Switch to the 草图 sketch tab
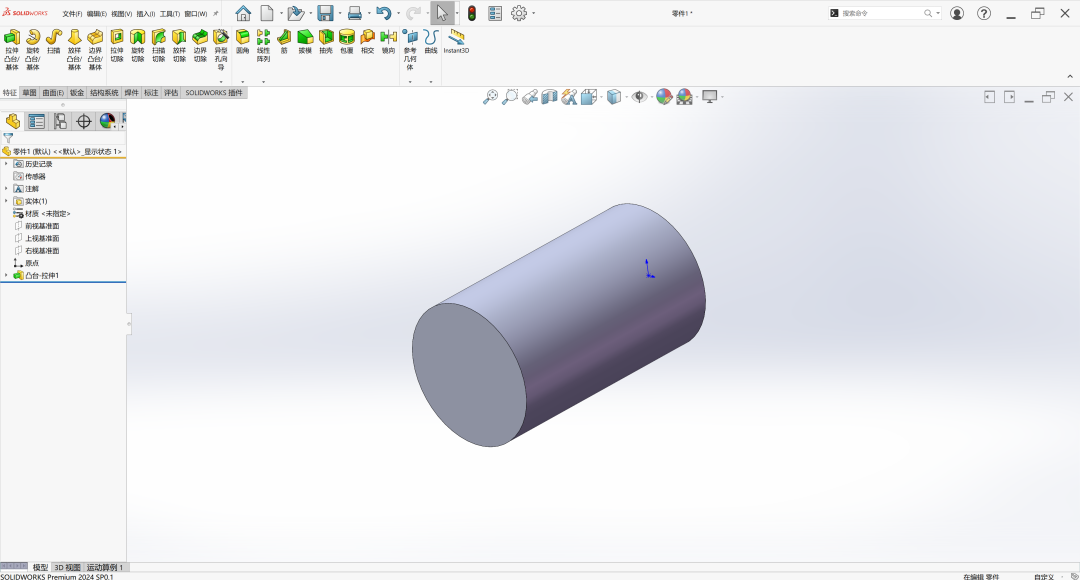The image size is (1080, 580). [x=29, y=92]
